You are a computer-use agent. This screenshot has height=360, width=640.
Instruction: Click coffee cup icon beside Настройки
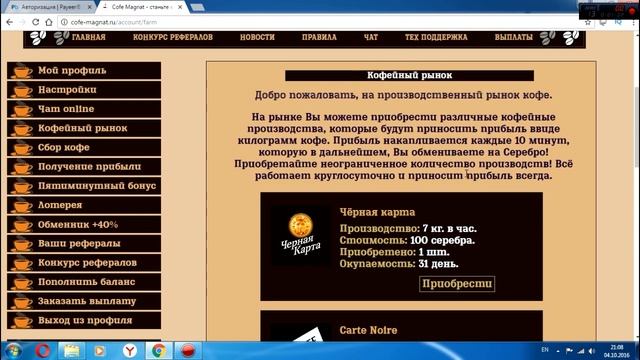tap(23, 90)
